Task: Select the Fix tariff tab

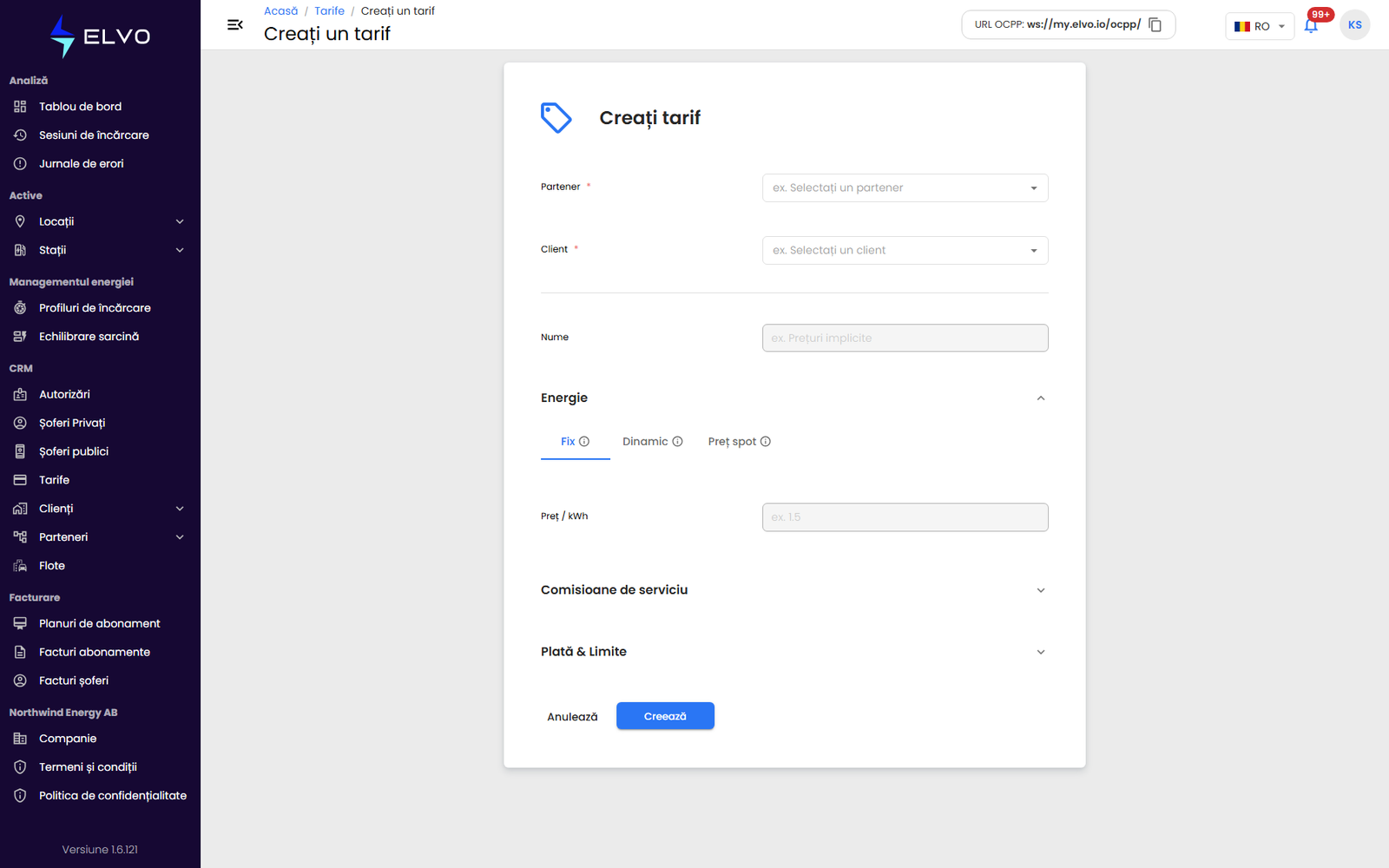Action: (575, 442)
